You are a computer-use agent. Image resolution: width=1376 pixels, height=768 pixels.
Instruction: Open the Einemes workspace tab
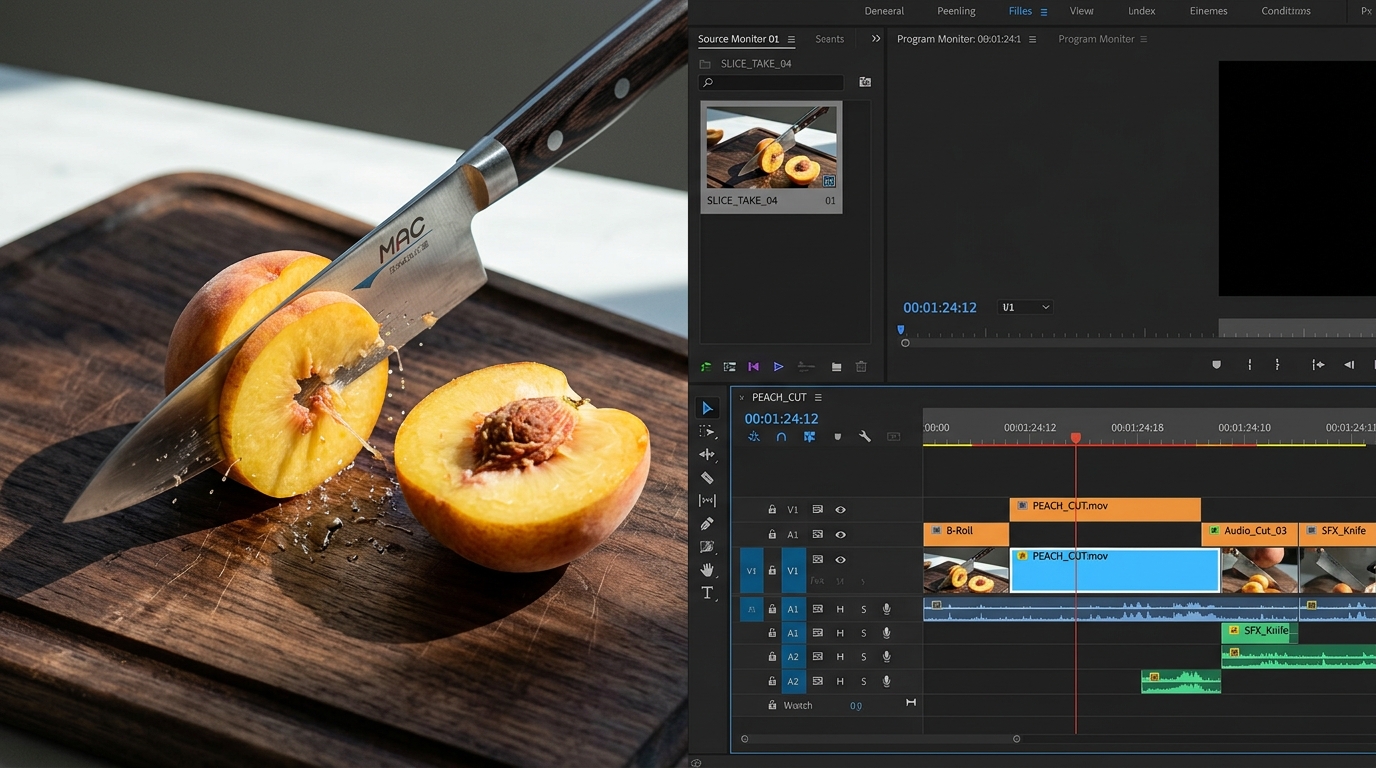pos(1208,11)
